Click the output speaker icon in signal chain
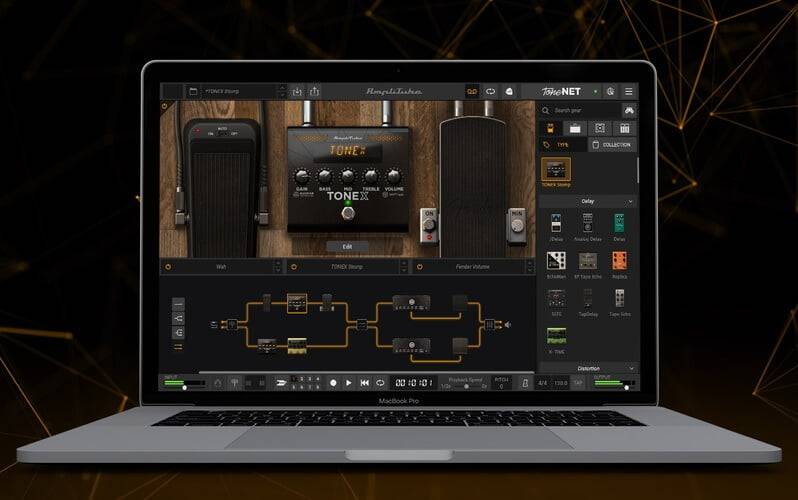The height and width of the screenshot is (500, 798). (507, 324)
